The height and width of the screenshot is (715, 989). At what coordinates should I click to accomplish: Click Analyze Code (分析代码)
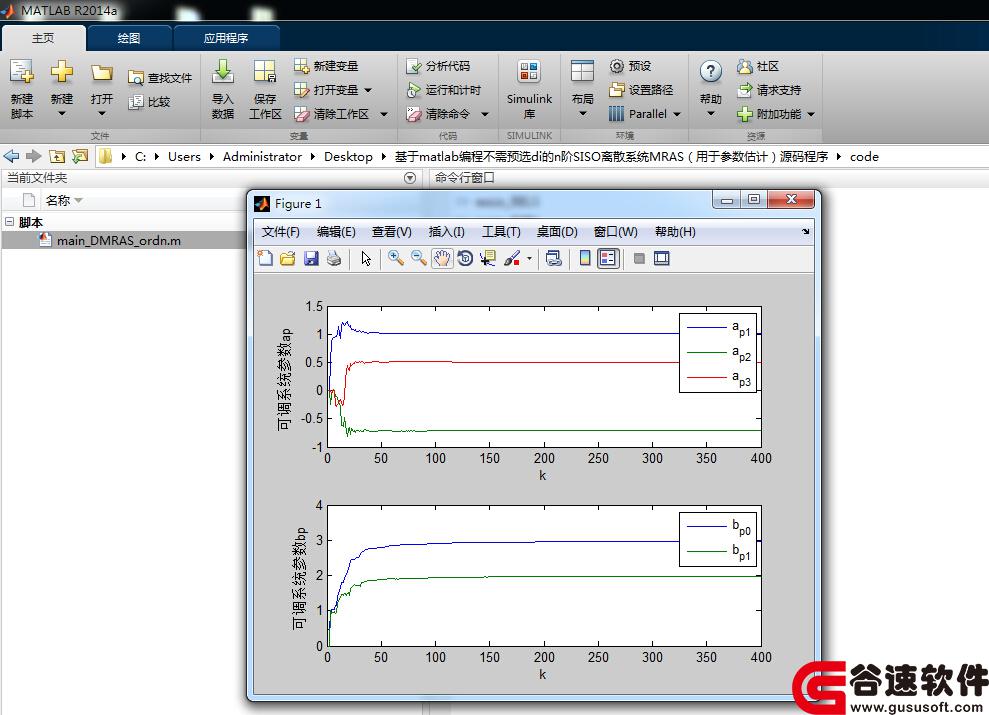click(438, 66)
